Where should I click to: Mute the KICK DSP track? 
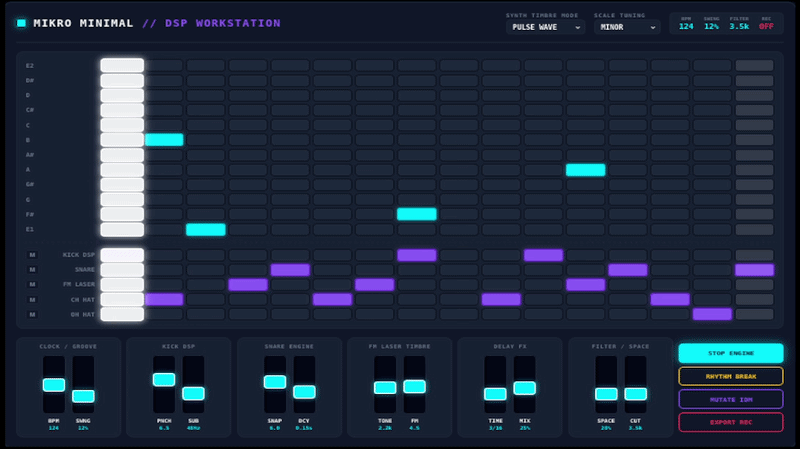(32, 255)
